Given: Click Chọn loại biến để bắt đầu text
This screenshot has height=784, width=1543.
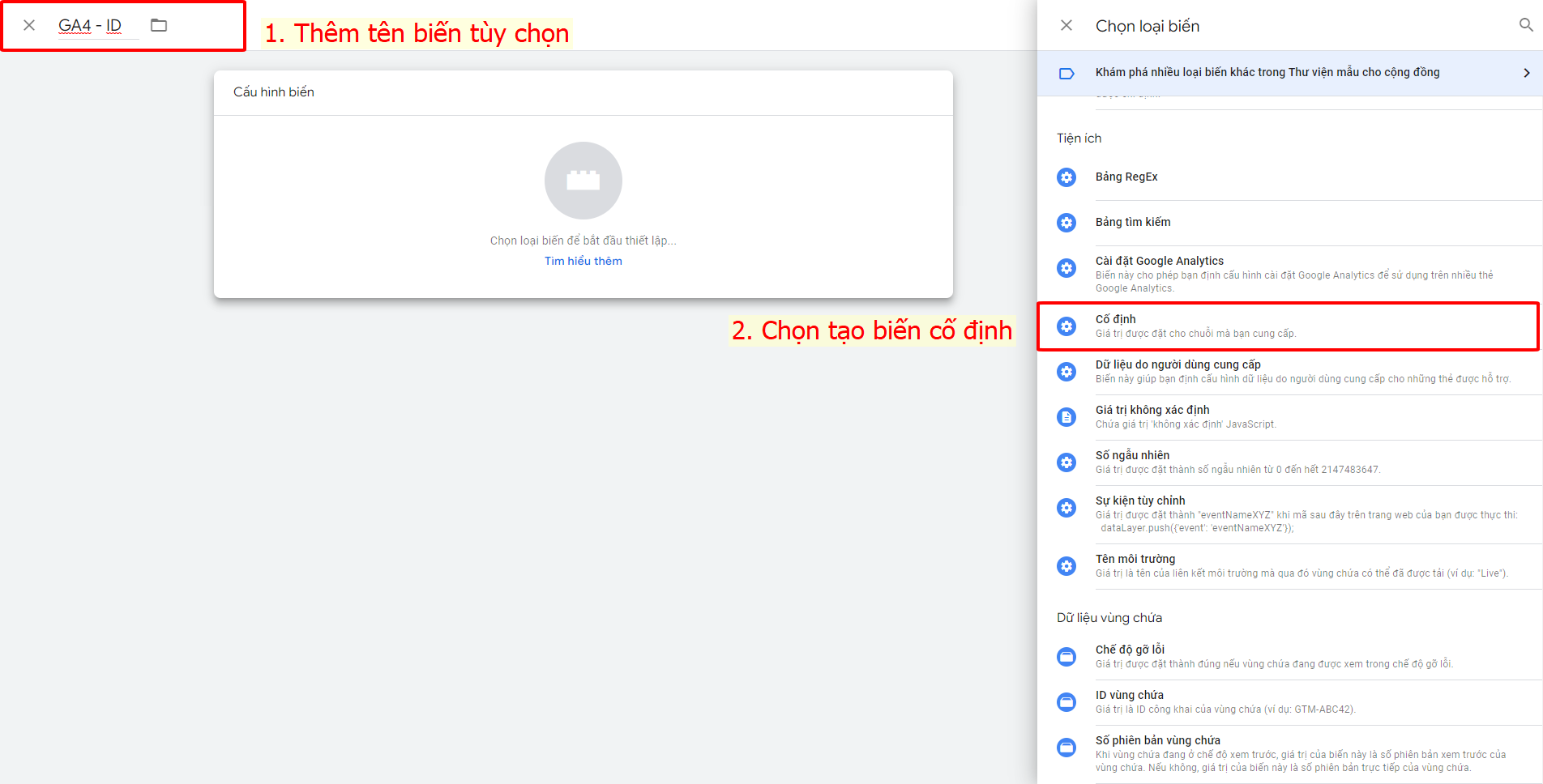Looking at the screenshot, I should coord(583,241).
